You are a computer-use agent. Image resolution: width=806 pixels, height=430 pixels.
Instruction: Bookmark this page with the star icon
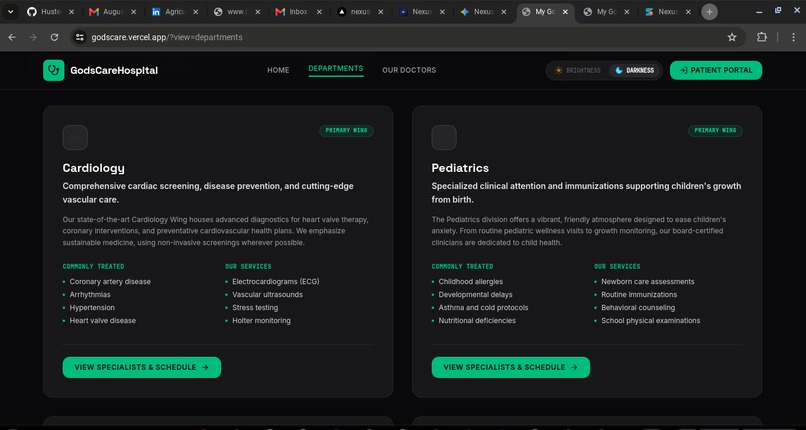tap(732, 37)
